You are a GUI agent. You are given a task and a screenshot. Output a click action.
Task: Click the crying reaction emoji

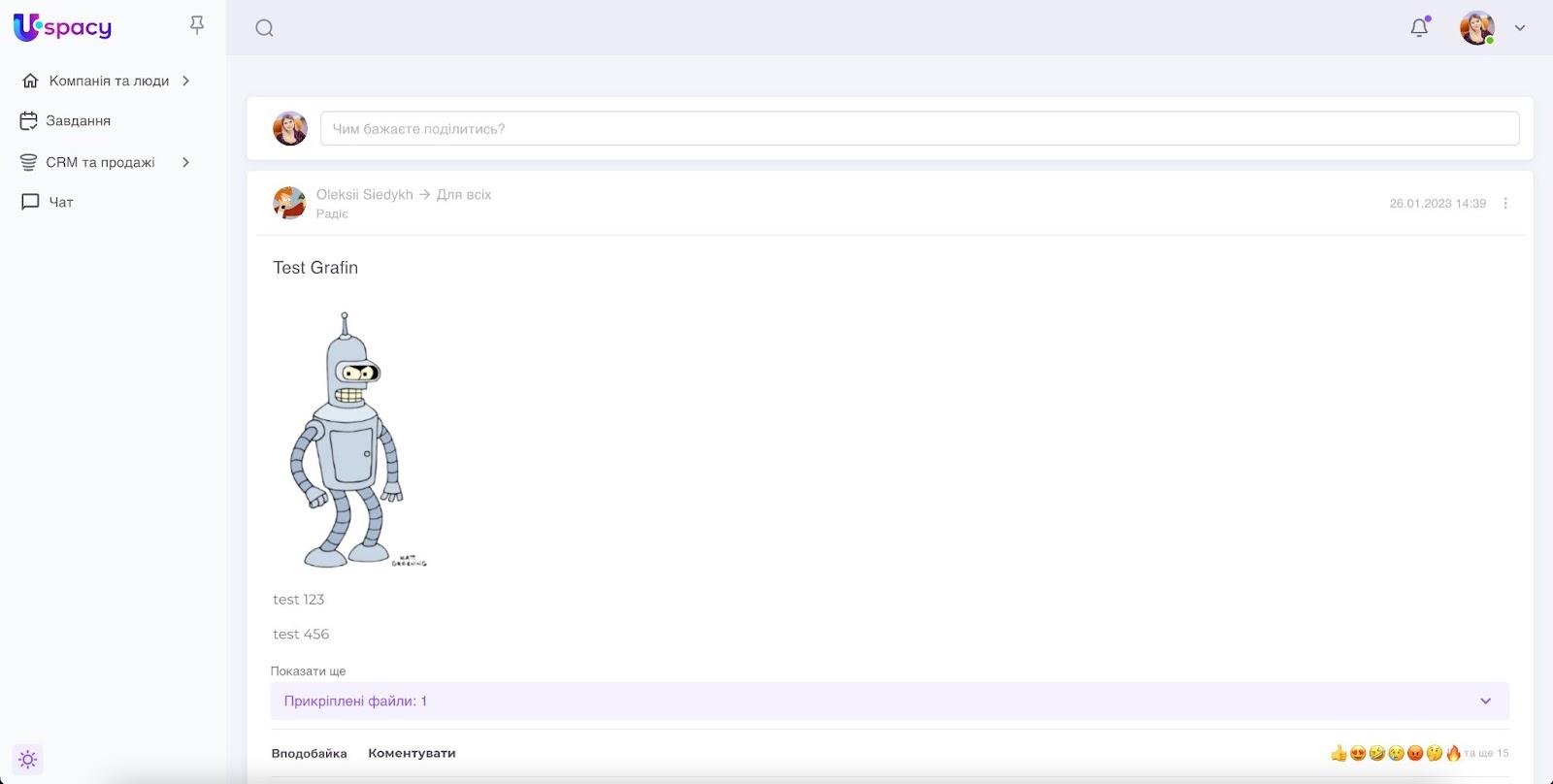point(1396,753)
